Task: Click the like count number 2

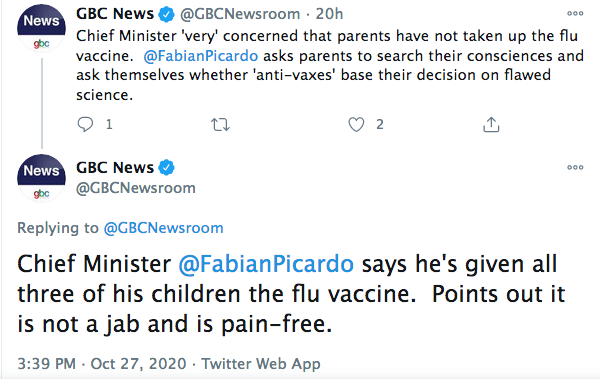Action: coord(380,124)
